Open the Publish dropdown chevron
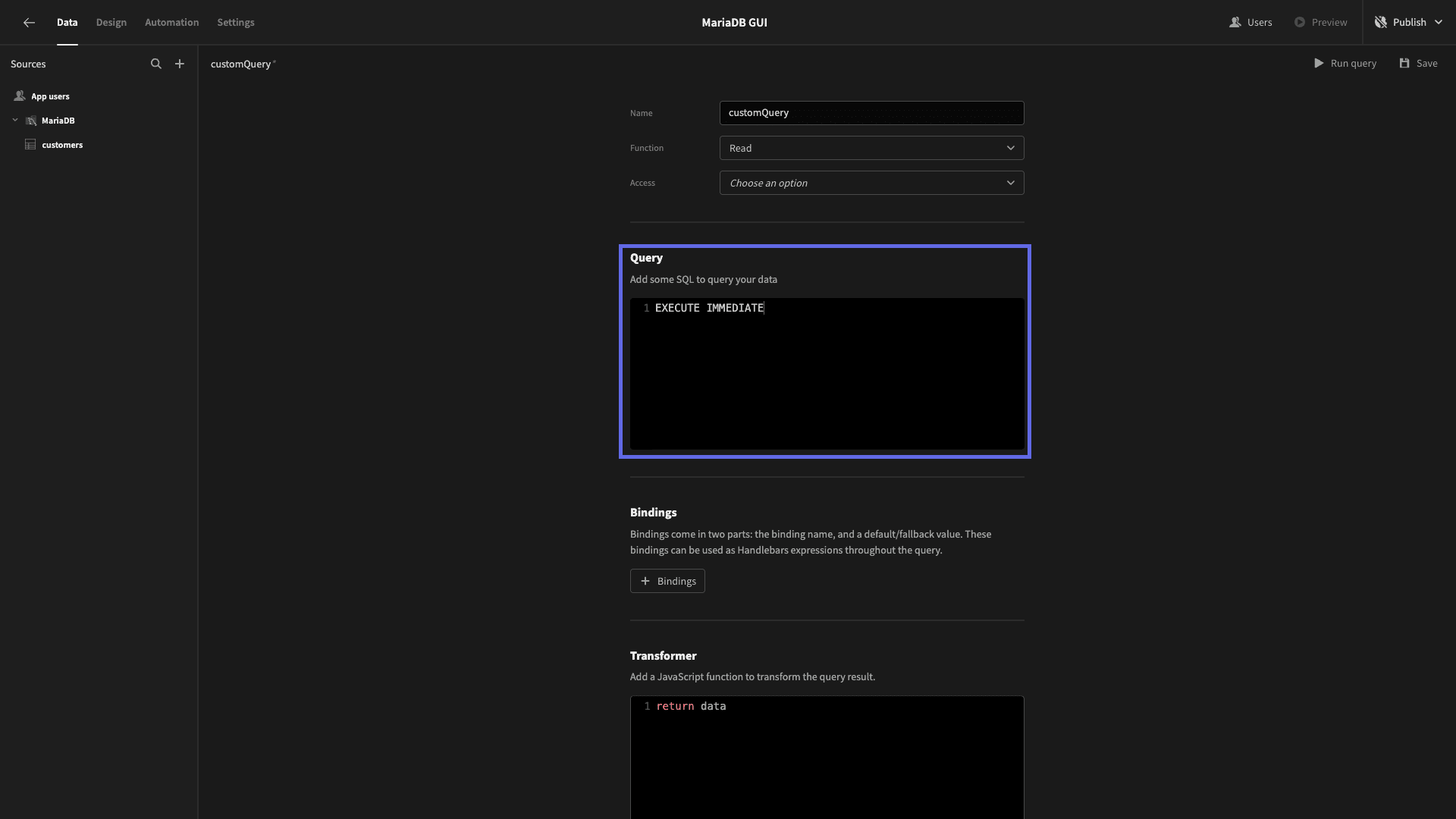 (1439, 23)
